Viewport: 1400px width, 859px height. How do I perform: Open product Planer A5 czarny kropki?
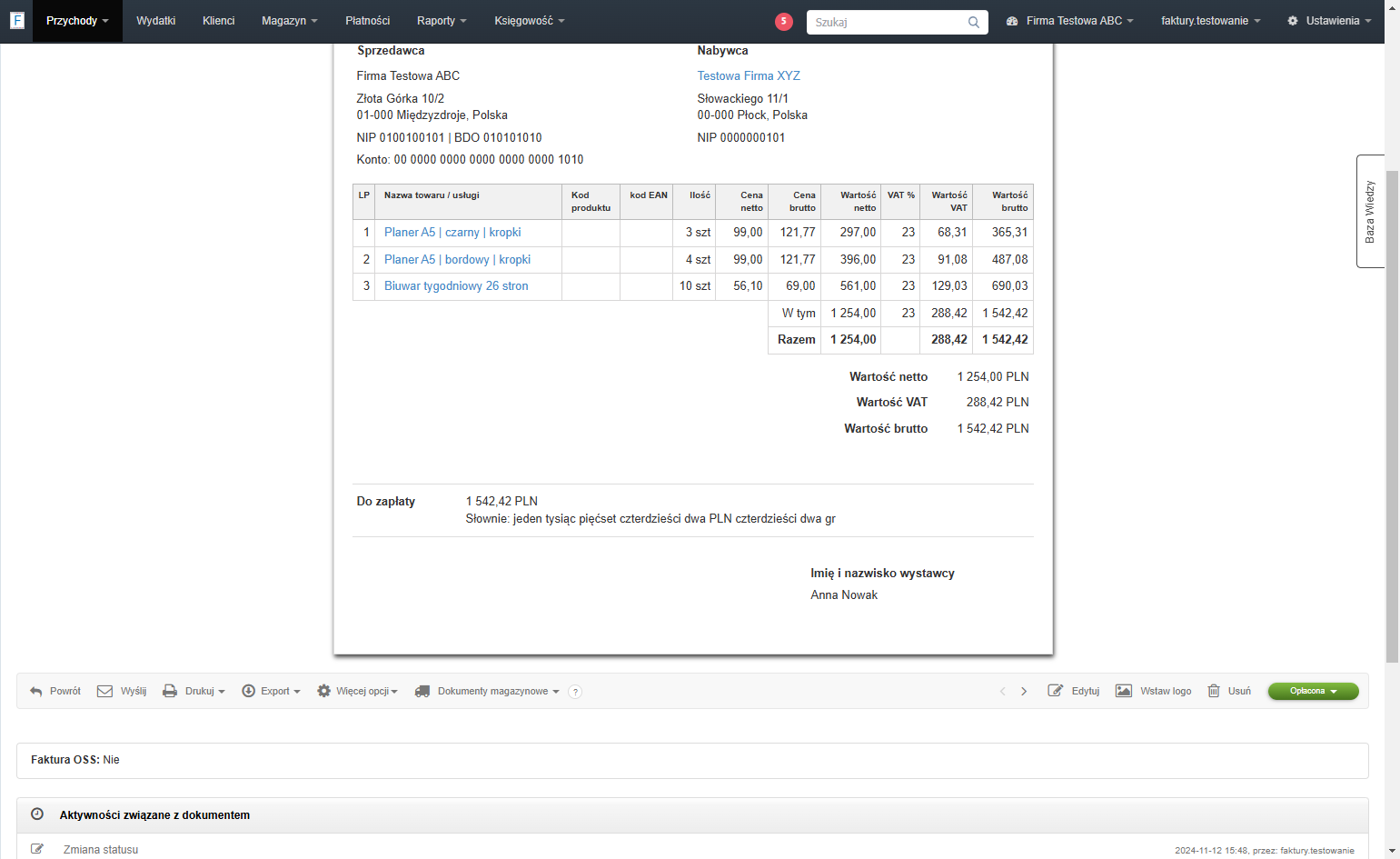[452, 233]
